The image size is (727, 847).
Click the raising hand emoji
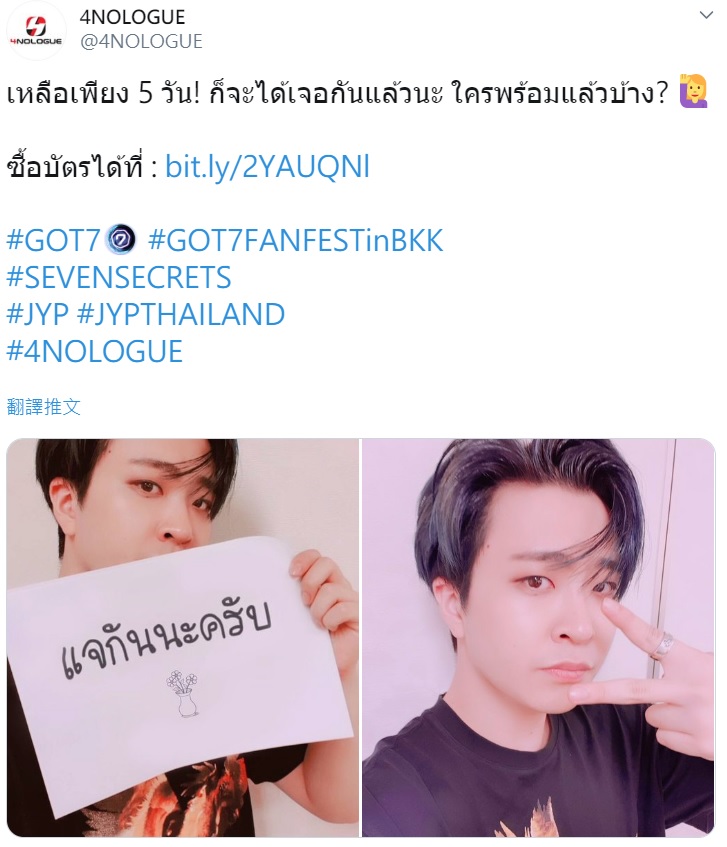click(x=694, y=92)
